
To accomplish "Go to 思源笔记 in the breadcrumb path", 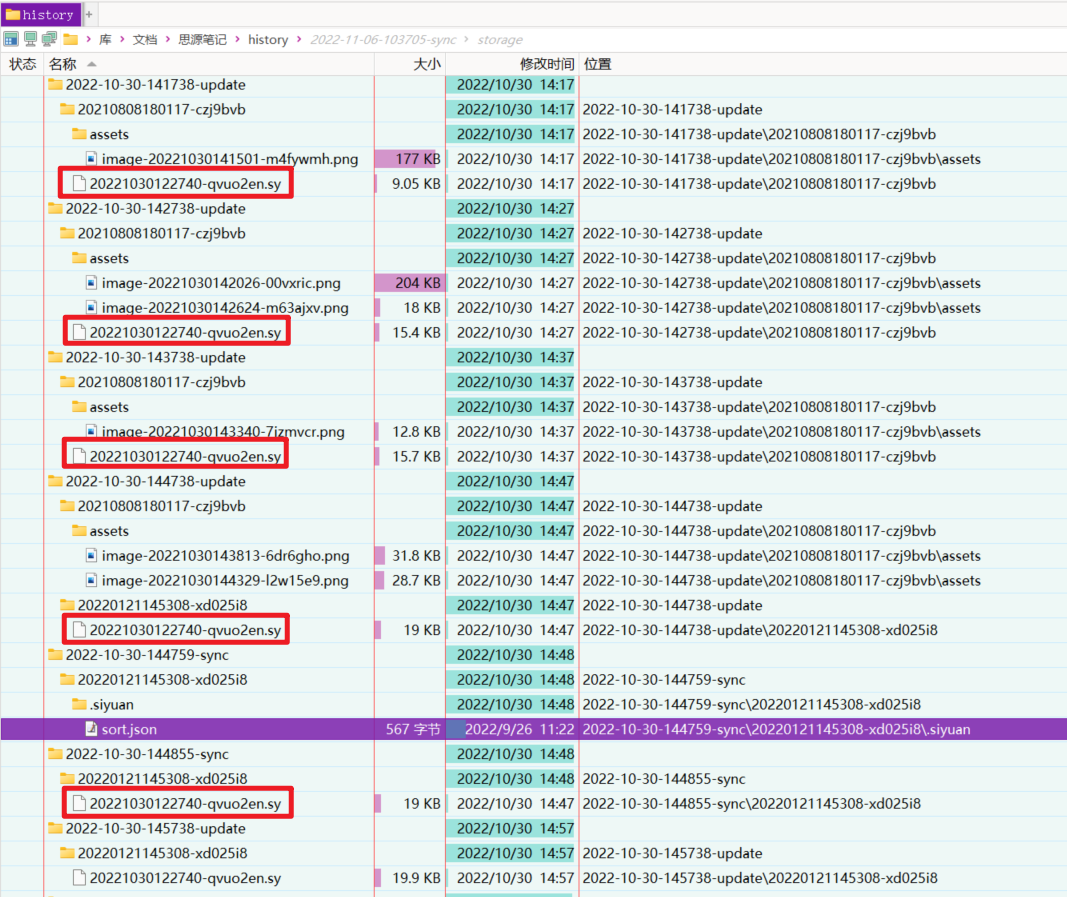I will pyautogui.click(x=203, y=39).
